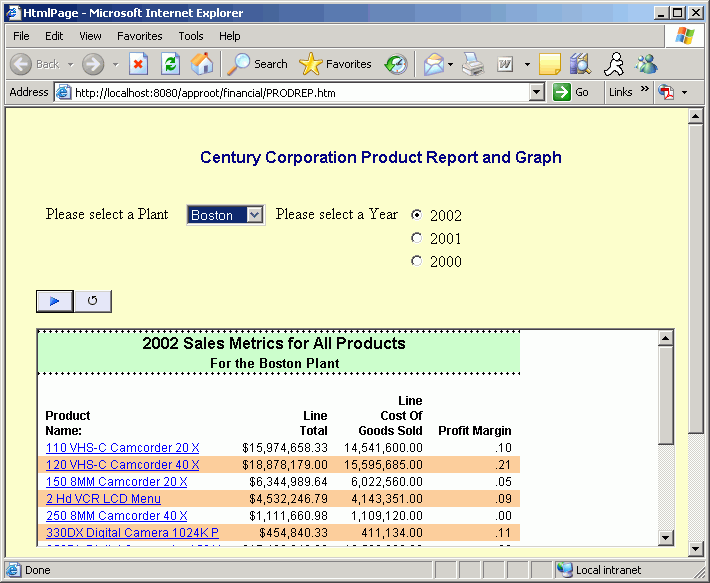Click the IE icon in title bar
The image size is (710, 583).
click(13, 12)
